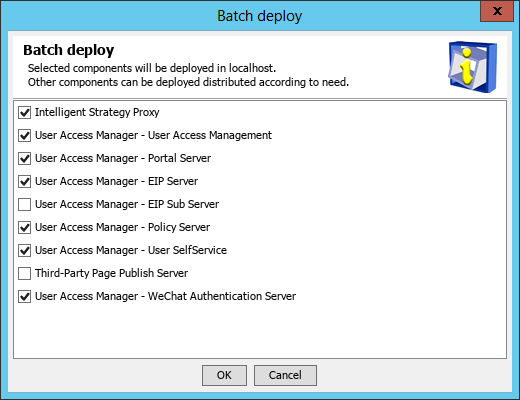
Task: Select the Intelligent Strategy Proxy label text
Action: pos(97,112)
